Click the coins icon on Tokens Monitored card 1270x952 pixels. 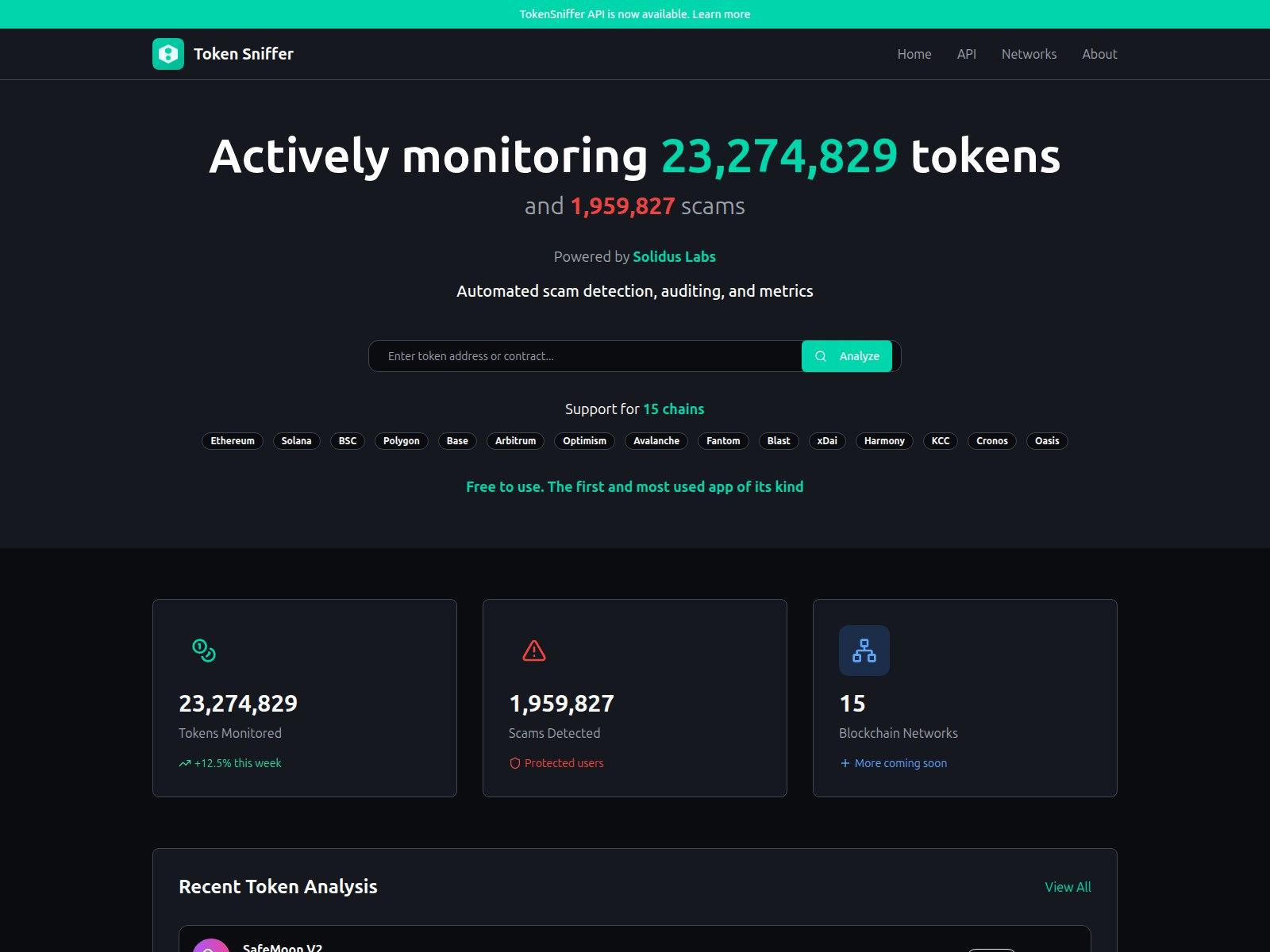coord(204,651)
